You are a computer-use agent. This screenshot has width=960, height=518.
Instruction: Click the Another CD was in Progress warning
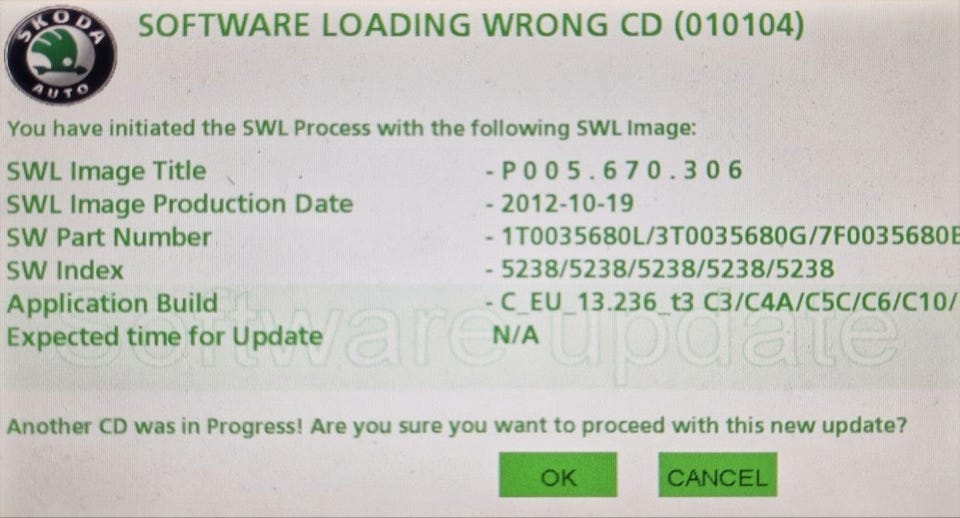point(457,426)
